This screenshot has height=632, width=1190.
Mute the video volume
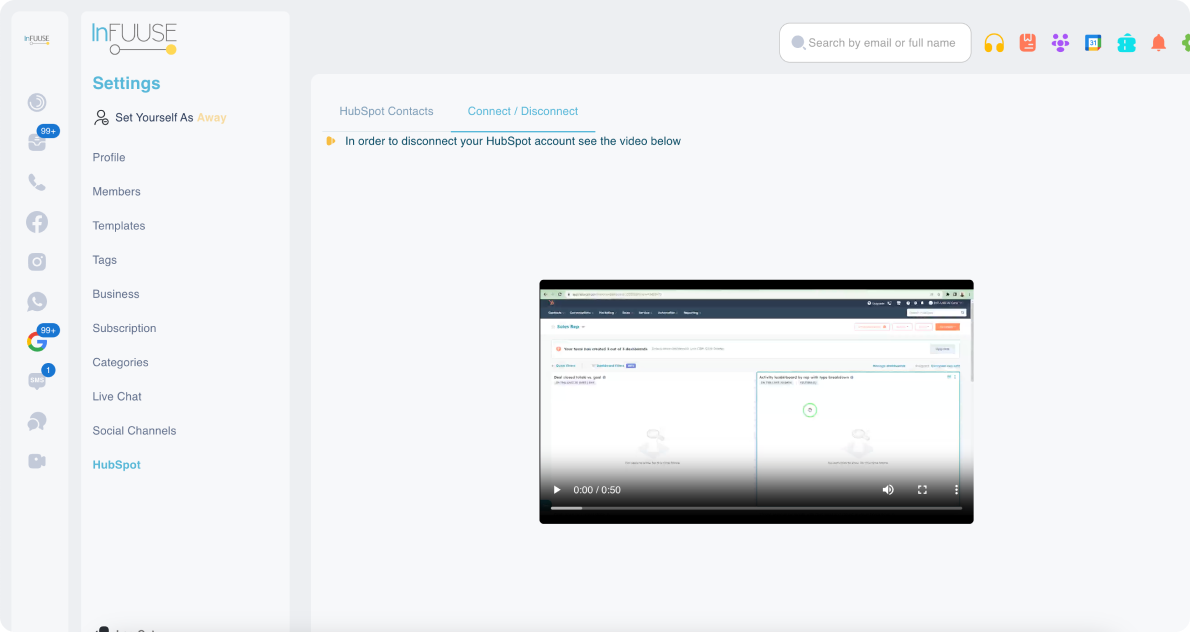(888, 489)
